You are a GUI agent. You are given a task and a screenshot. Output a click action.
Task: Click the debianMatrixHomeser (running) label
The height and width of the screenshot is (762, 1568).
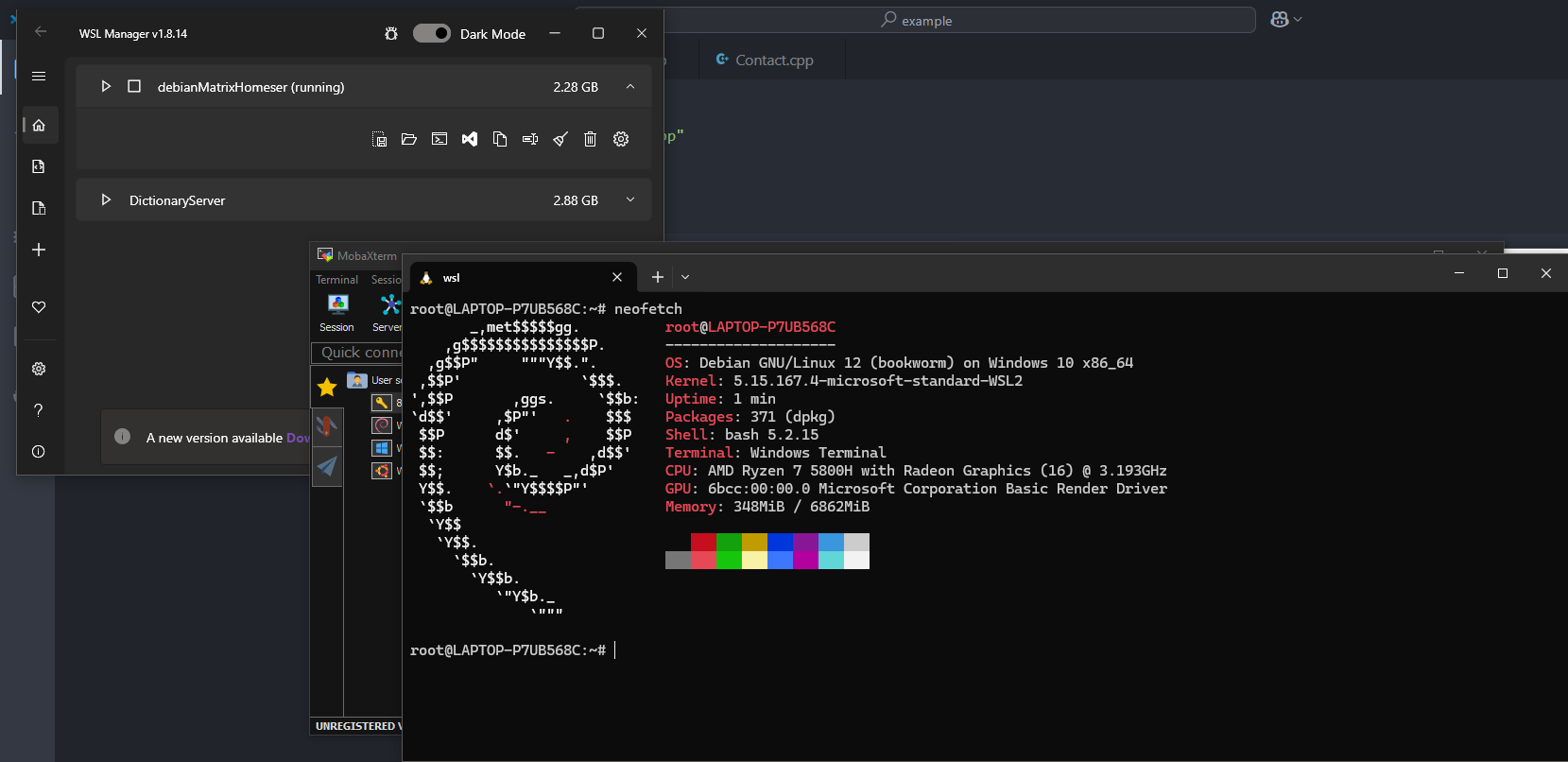click(250, 87)
